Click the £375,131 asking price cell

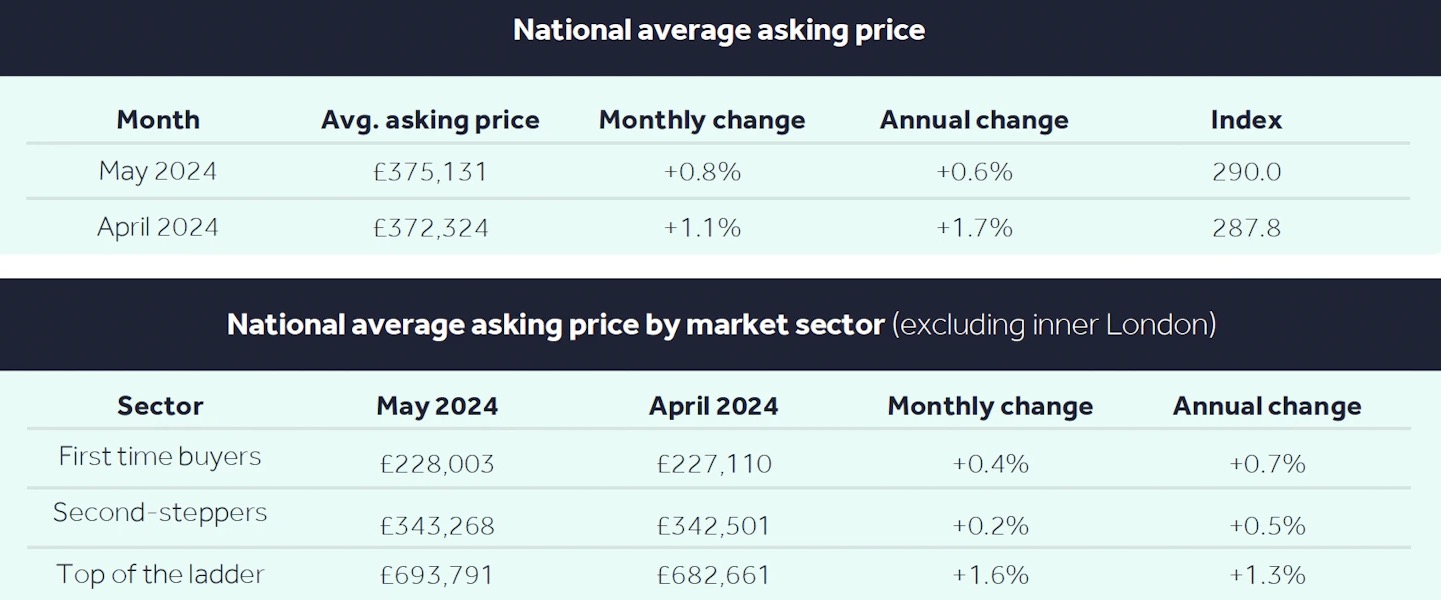point(430,172)
